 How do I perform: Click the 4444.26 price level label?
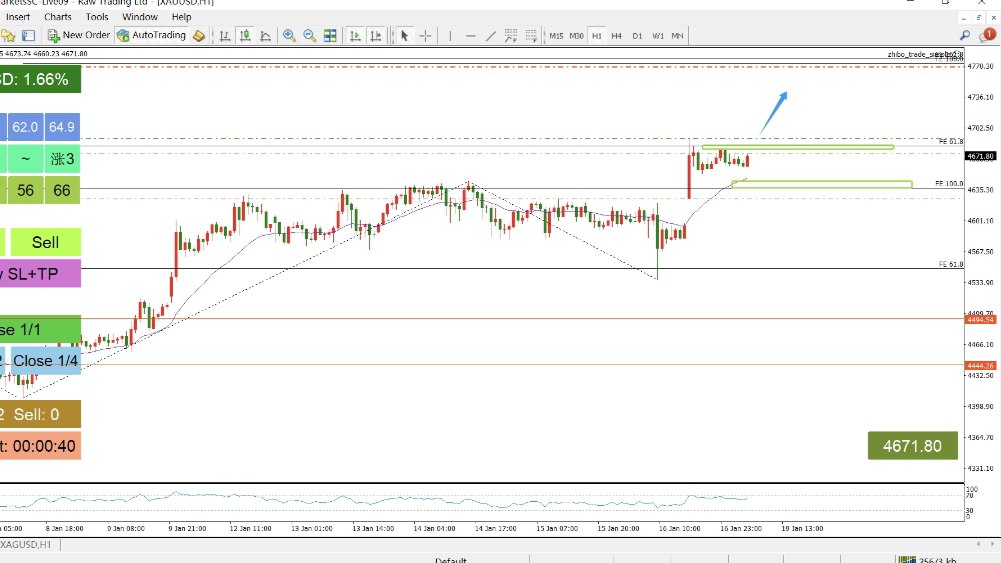point(980,366)
